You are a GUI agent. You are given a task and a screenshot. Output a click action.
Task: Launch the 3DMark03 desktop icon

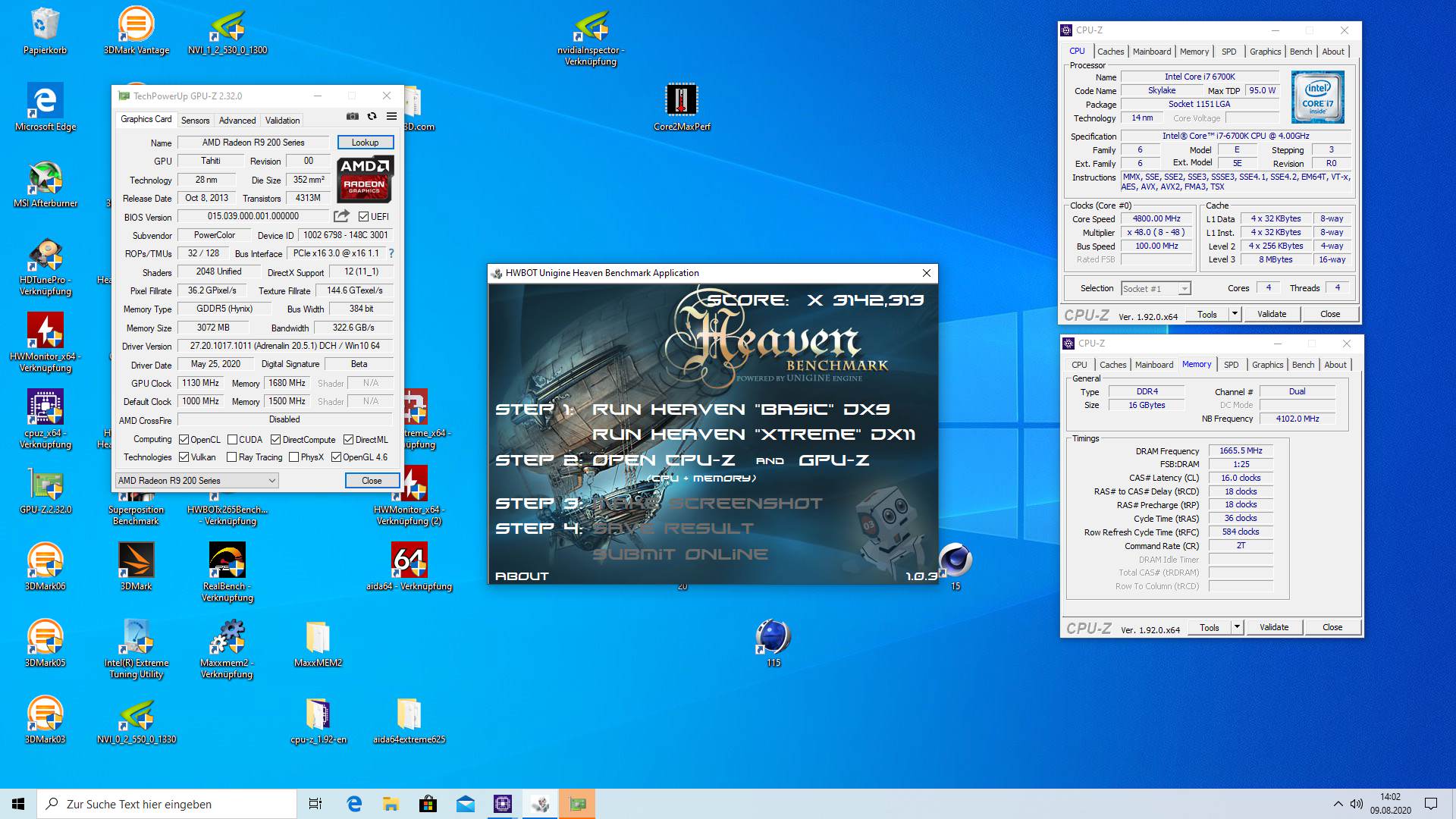coord(45,720)
